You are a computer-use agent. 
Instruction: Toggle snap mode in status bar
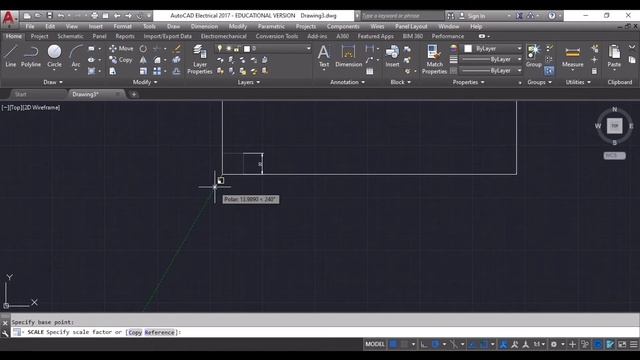point(404,344)
